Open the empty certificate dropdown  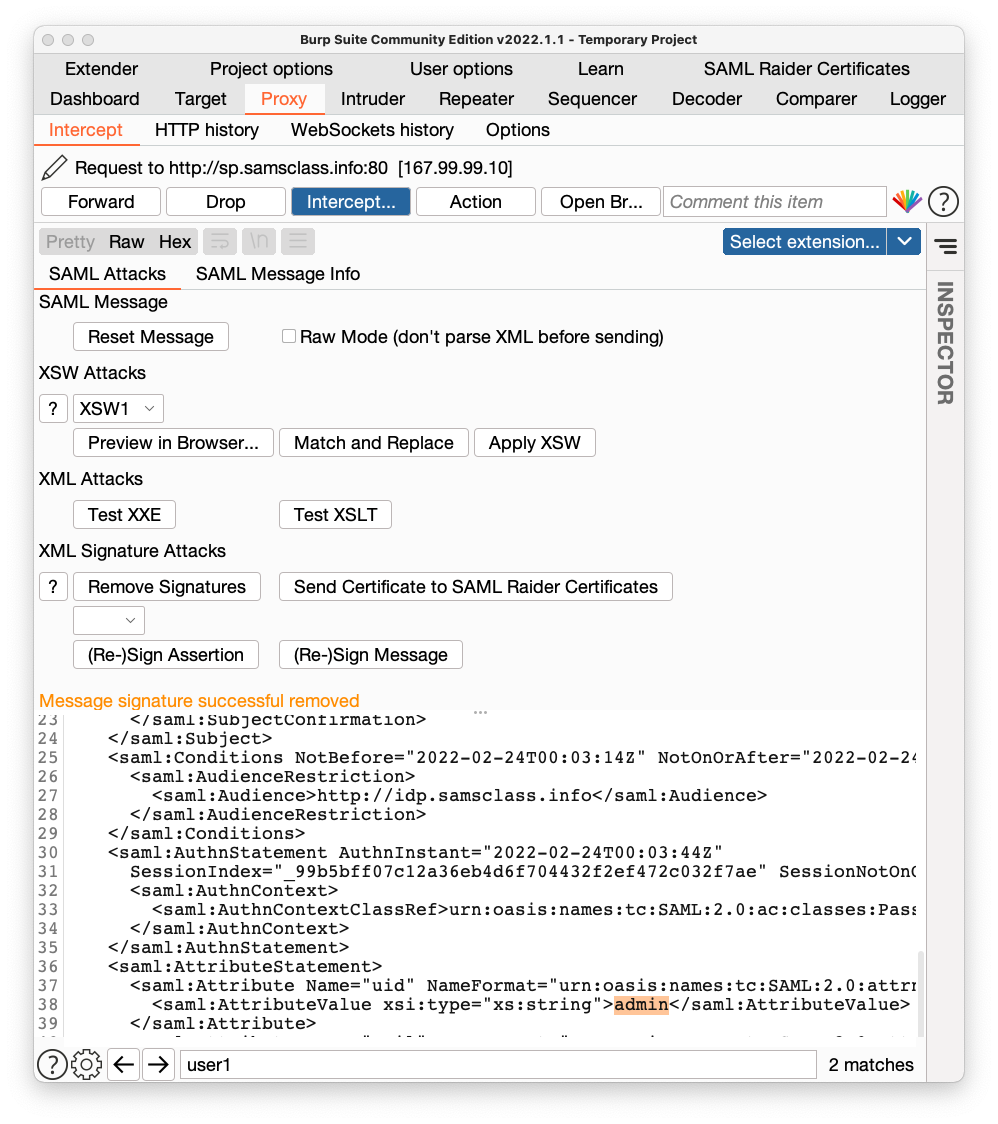pyautogui.click(x=109, y=620)
